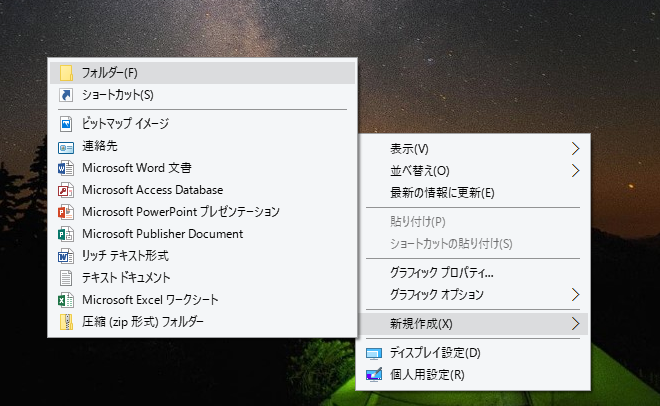The height and width of the screenshot is (406, 660).
Task: Click the Excel worksheet icon
Action: click(66, 300)
